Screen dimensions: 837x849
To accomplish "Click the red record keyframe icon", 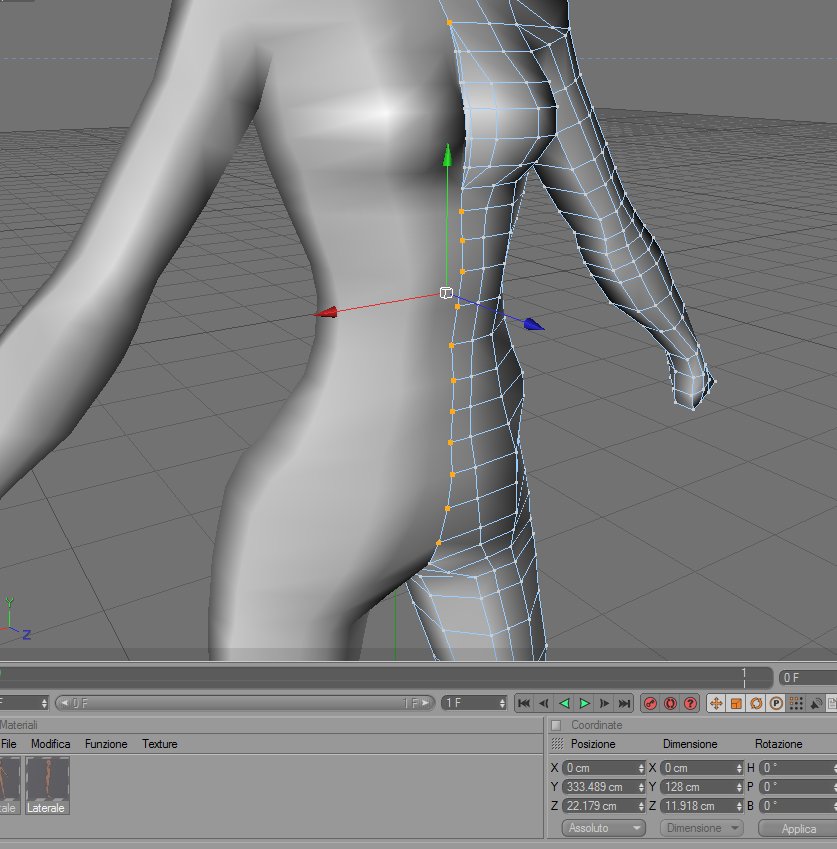I will coord(650,703).
